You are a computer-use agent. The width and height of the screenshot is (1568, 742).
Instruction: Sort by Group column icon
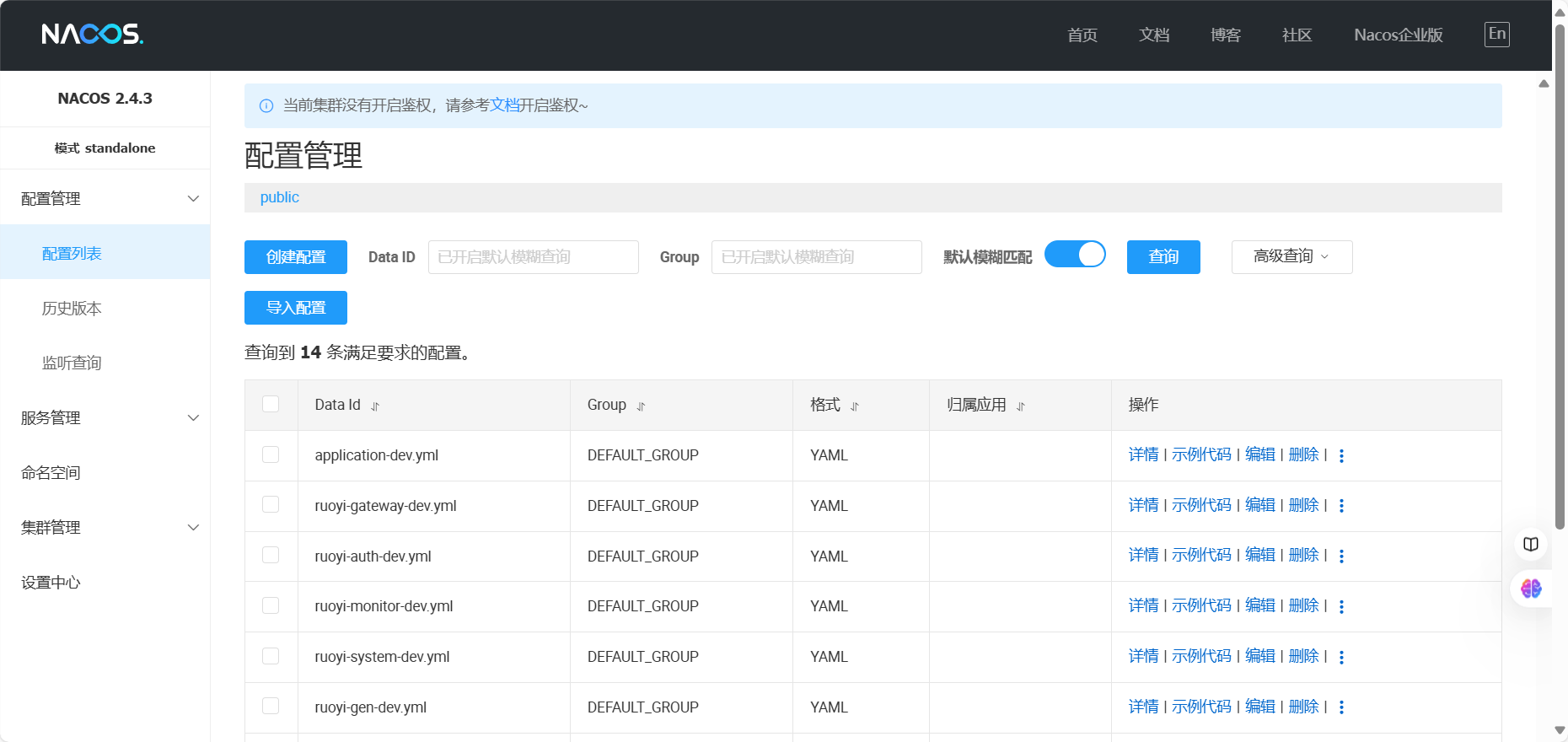[641, 406]
